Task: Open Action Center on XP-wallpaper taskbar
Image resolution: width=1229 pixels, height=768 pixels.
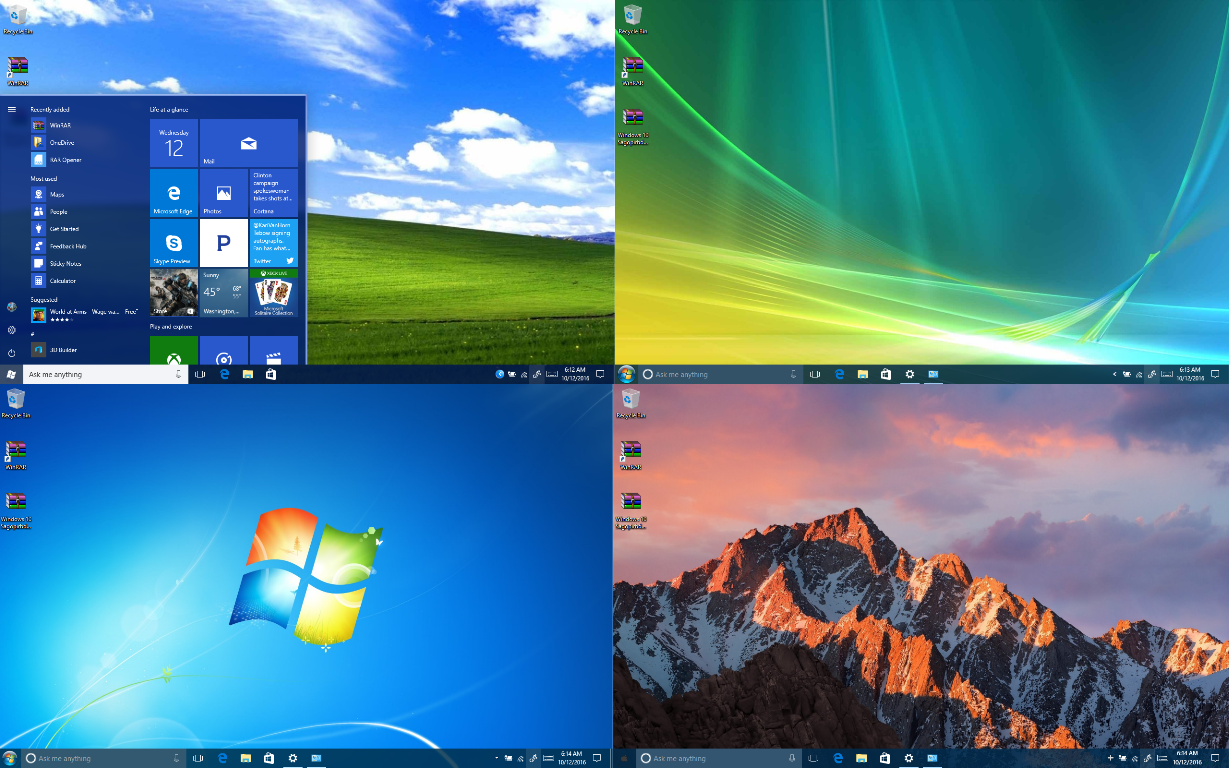Action: tap(600, 374)
